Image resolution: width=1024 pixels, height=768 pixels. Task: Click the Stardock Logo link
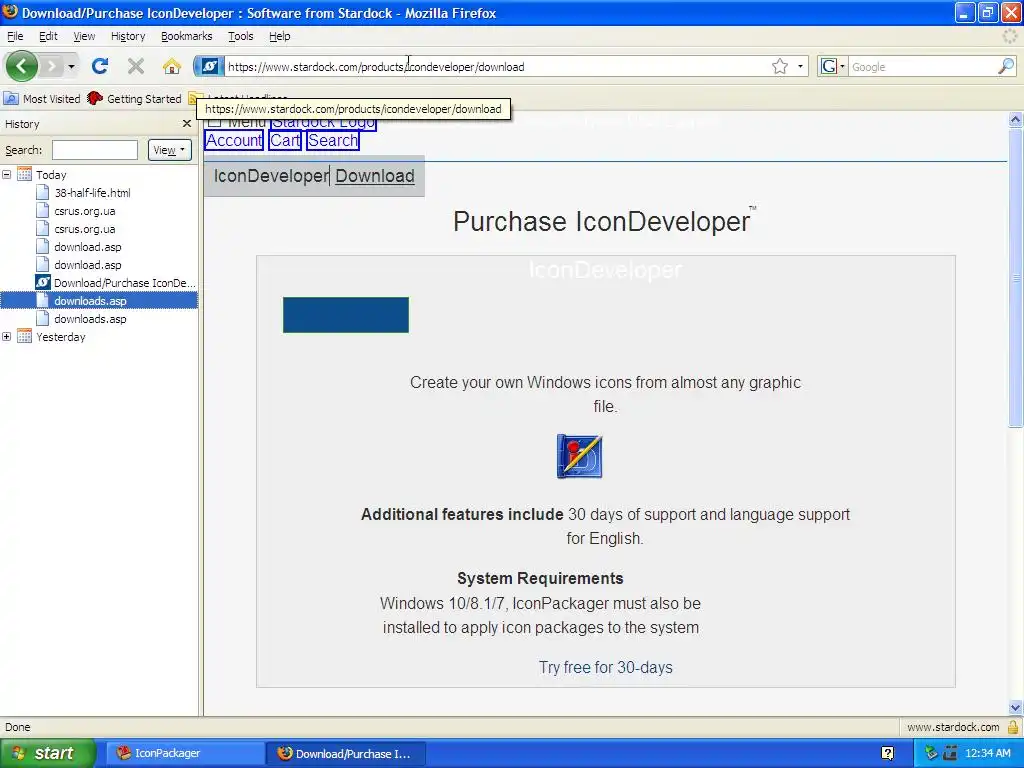pos(323,121)
